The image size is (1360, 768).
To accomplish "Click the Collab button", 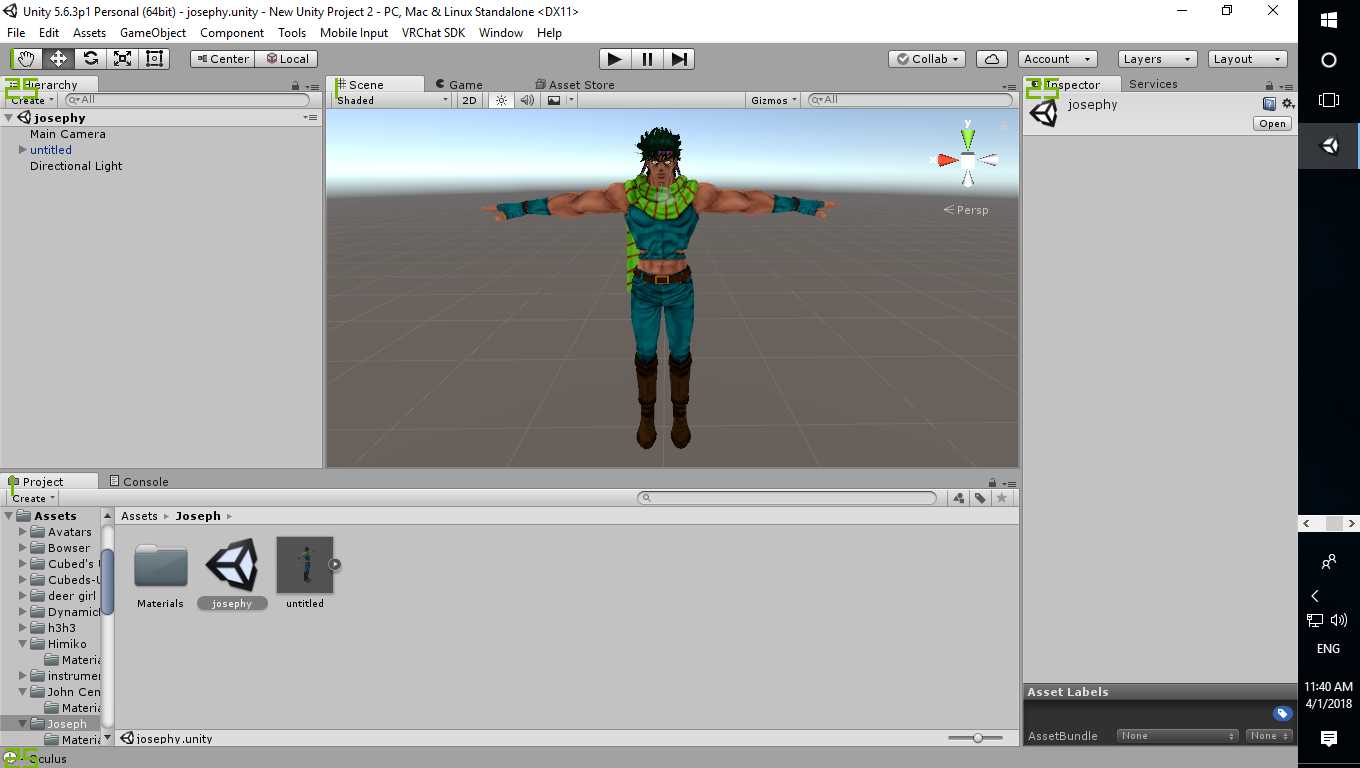I will pos(927,59).
